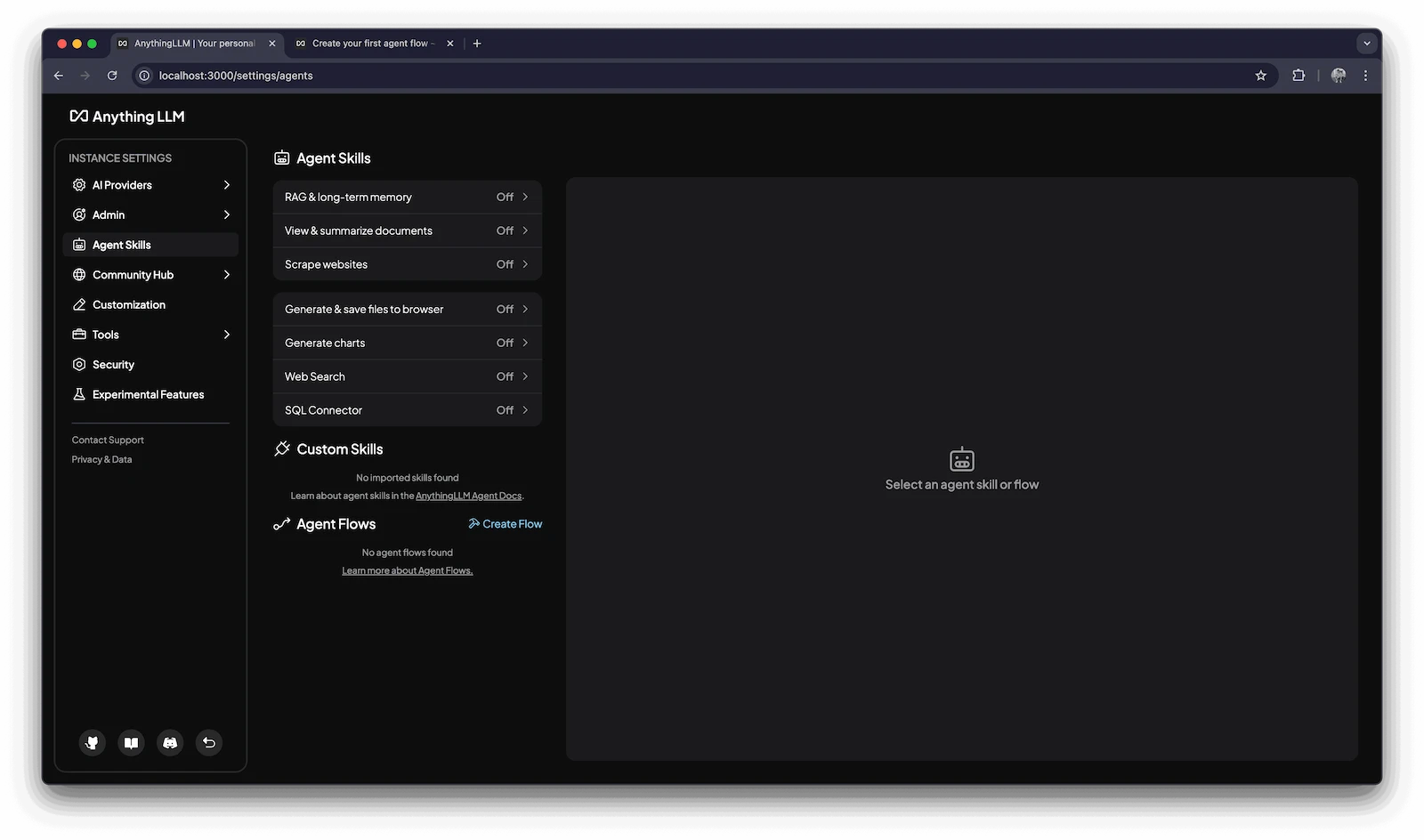Open the Chrome three-dot menu
1424x840 pixels.
(x=1365, y=76)
